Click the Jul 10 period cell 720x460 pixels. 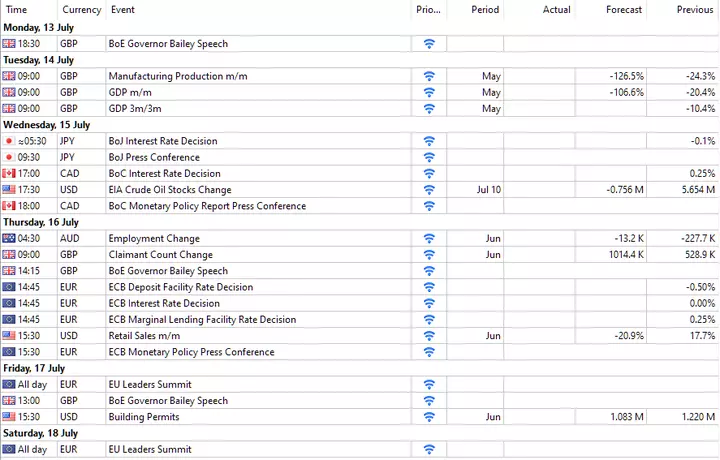click(x=489, y=190)
